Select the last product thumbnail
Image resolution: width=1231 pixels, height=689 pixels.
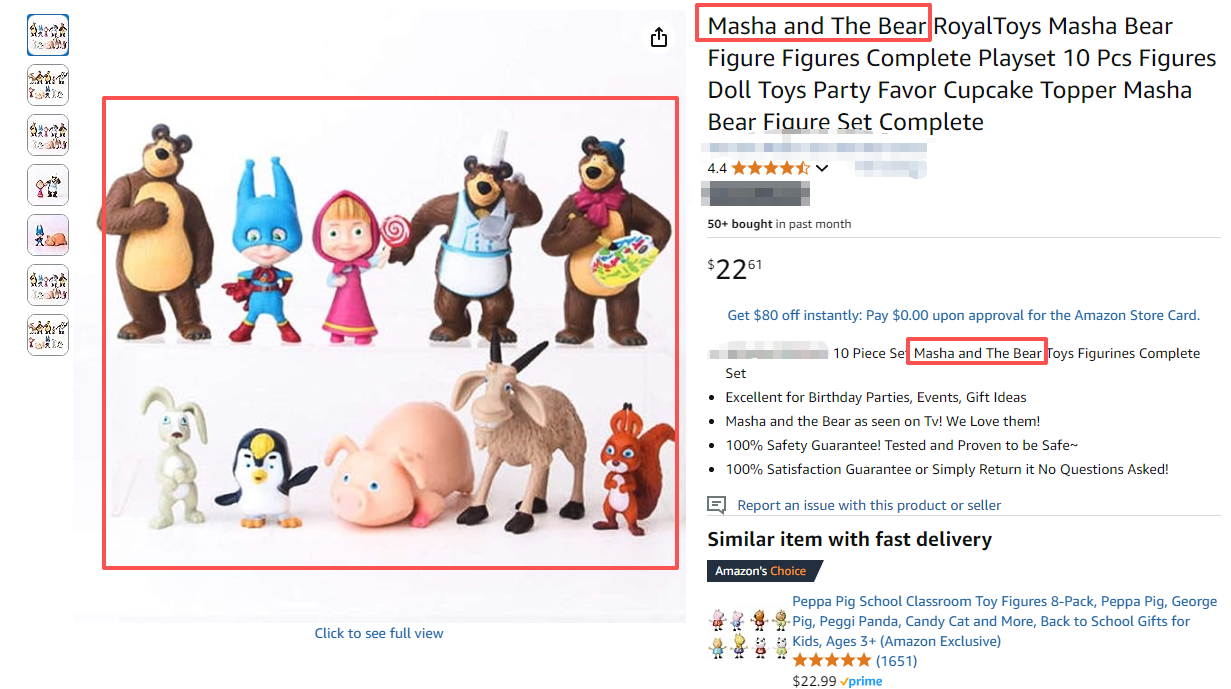pos(47,335)
